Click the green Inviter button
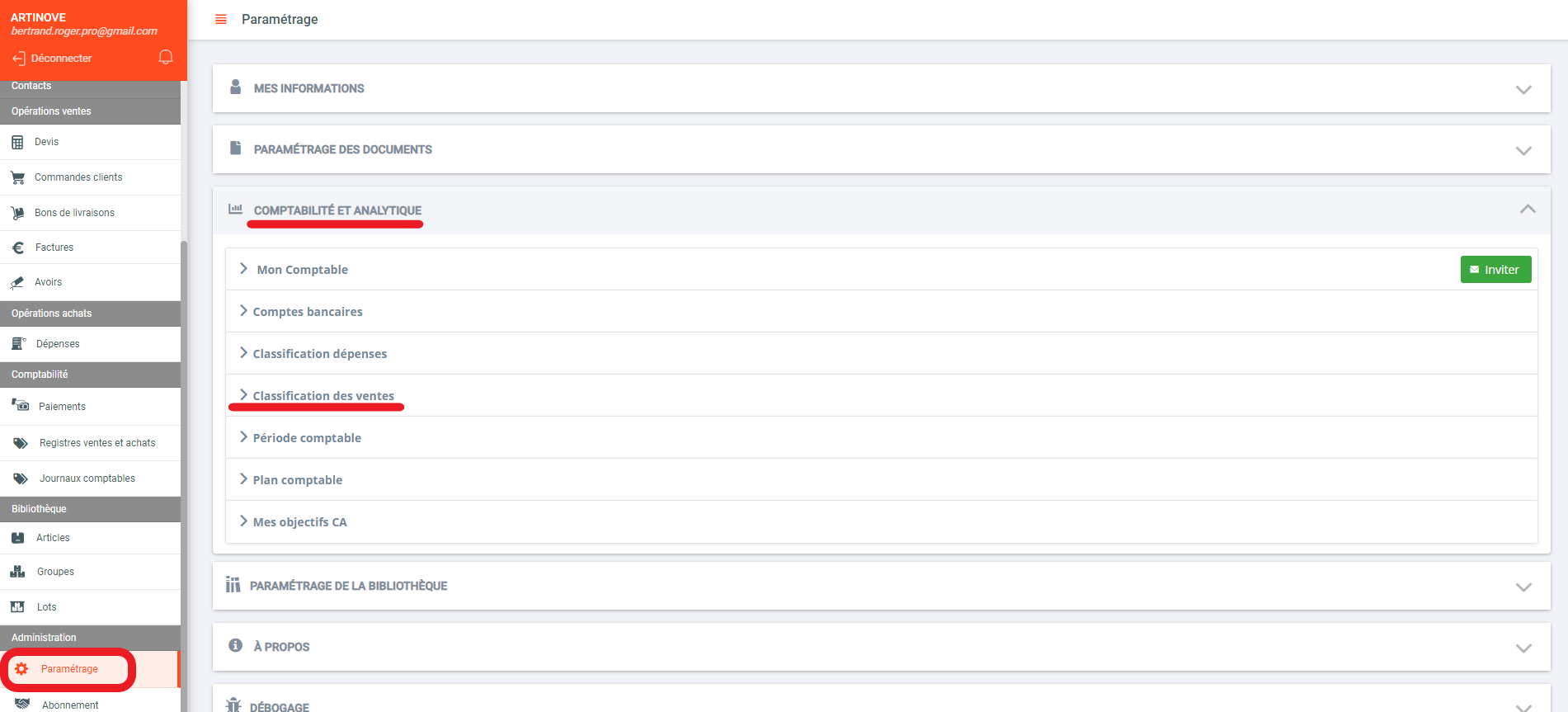 click(x=1495, y=270)
